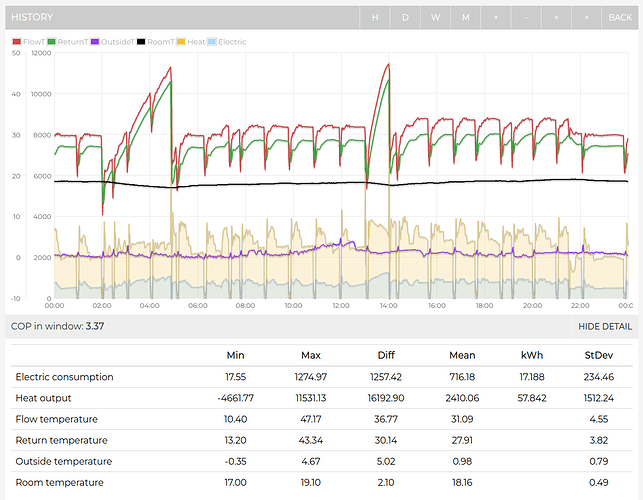Click HIDE DETAIL to collapse stats
Screen dimensions: 643x500
click(x=605, y=326)
